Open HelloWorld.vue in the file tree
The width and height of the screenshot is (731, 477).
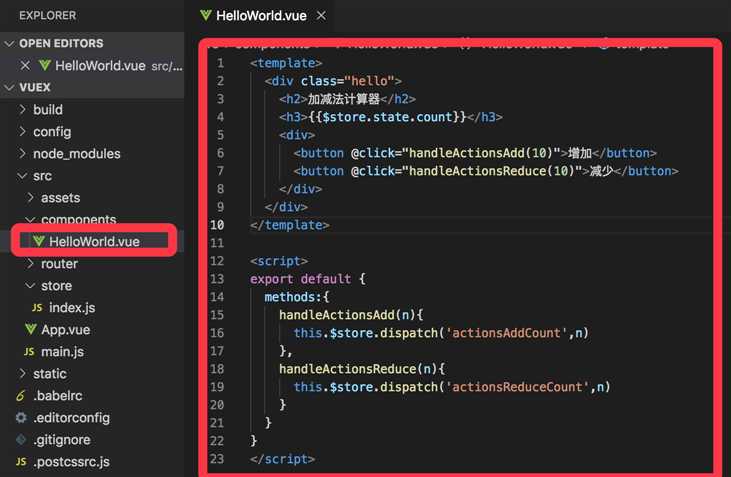94,242
